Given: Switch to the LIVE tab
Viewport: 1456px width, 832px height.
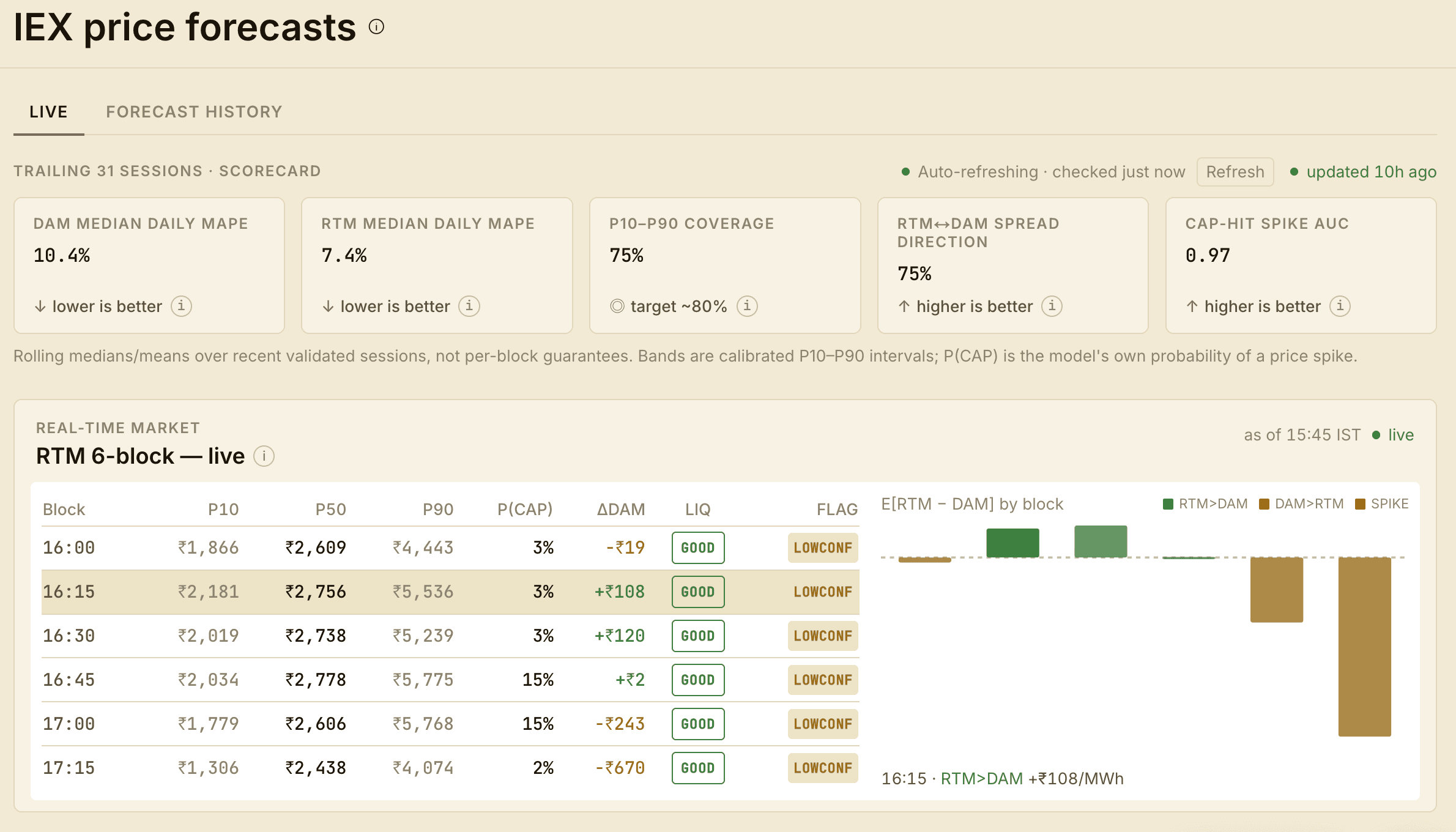Looking at the screenshot, I should tap(49, 112).
